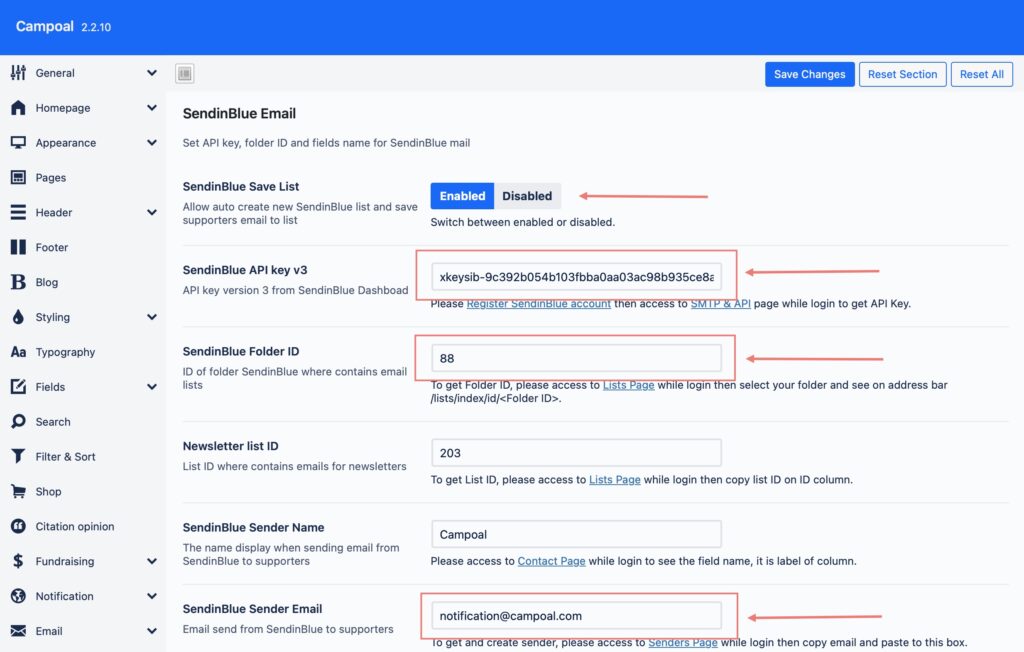The height and width of the screenshot is (652, 1024).
Task: Click the Search magnifier icon in sidebar
Action: [18, 422]
